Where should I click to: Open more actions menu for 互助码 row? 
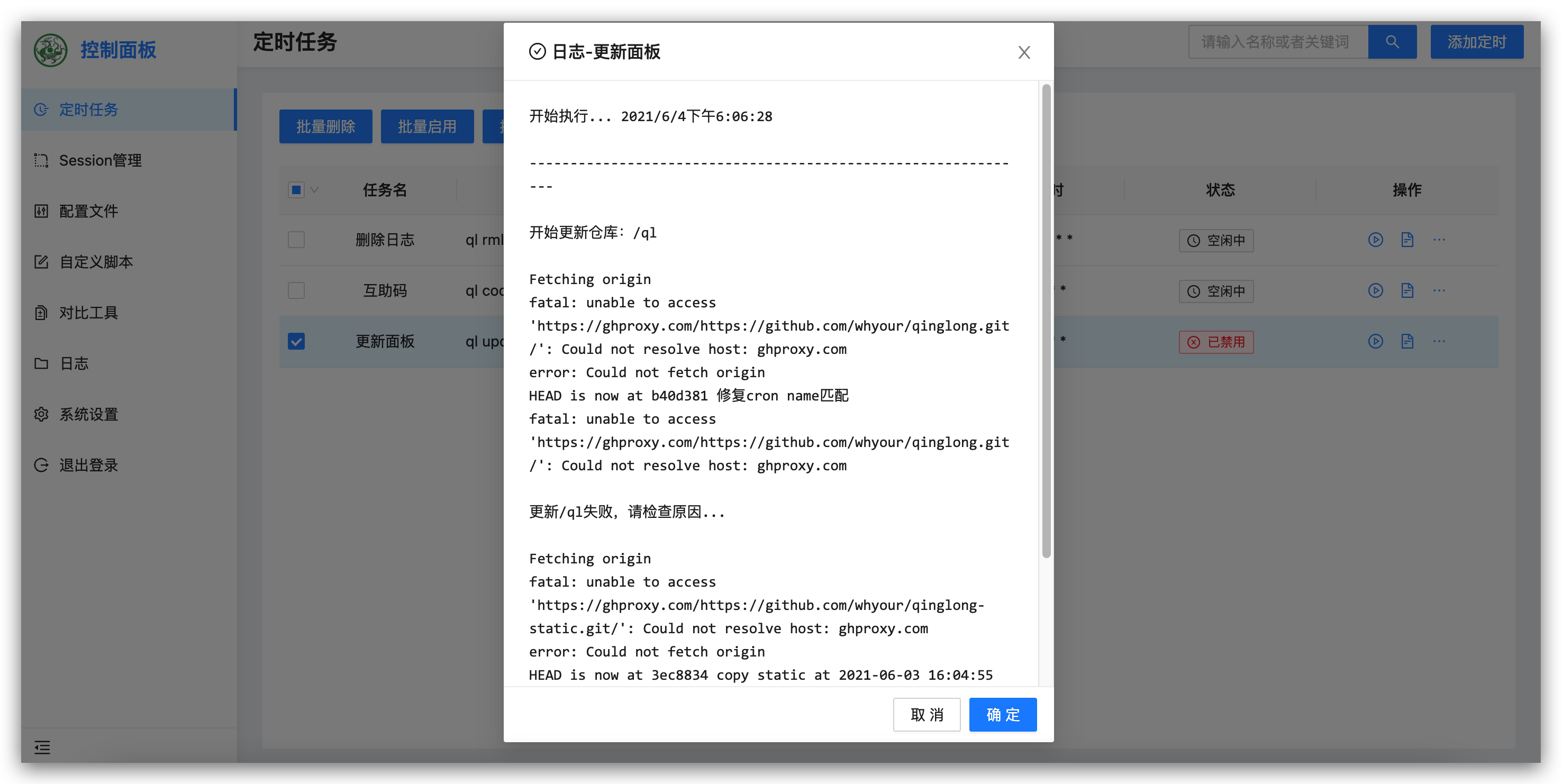click(1440, 290)
